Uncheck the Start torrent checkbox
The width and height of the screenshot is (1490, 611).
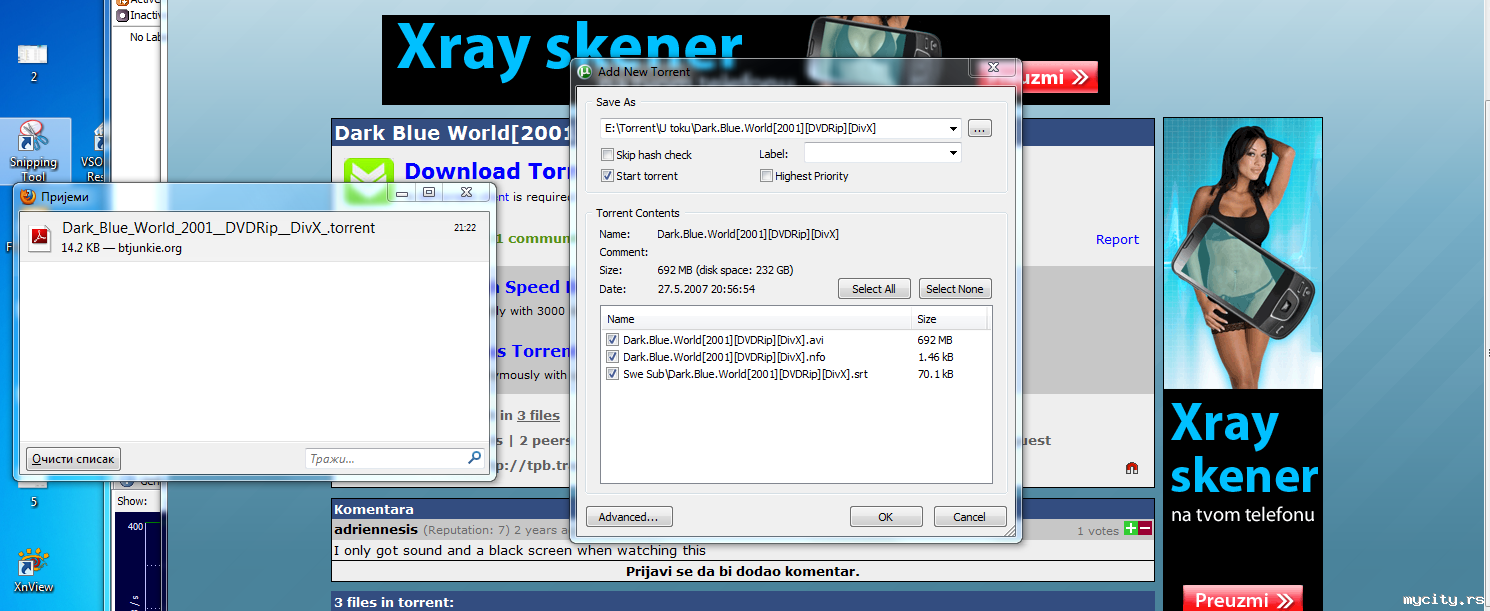[607, 176]
